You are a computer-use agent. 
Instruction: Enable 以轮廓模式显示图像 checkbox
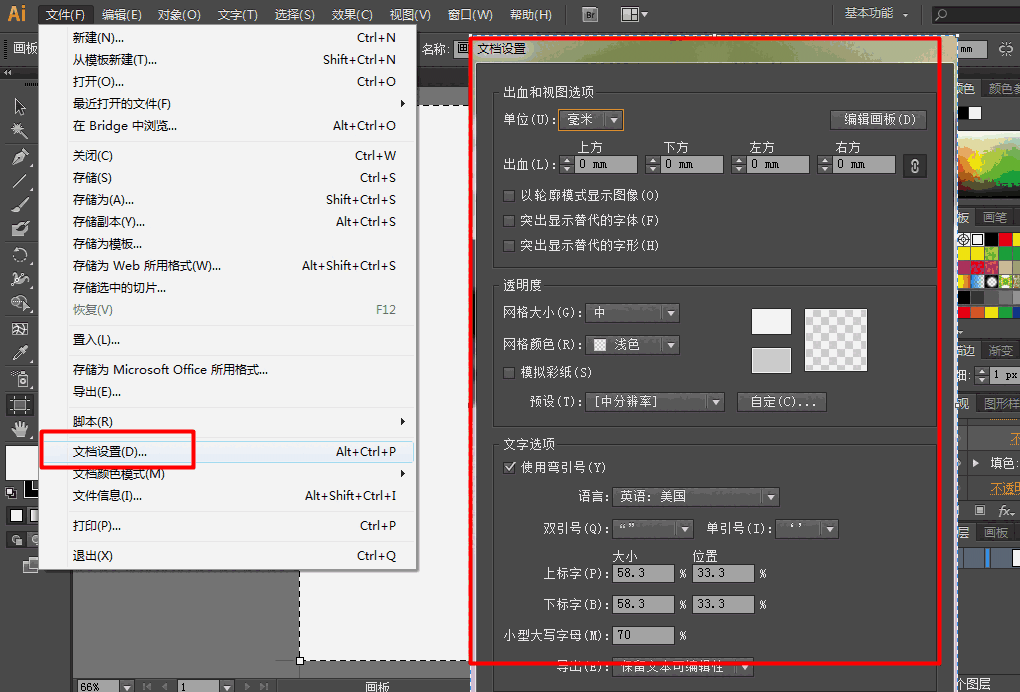(509, 196)
